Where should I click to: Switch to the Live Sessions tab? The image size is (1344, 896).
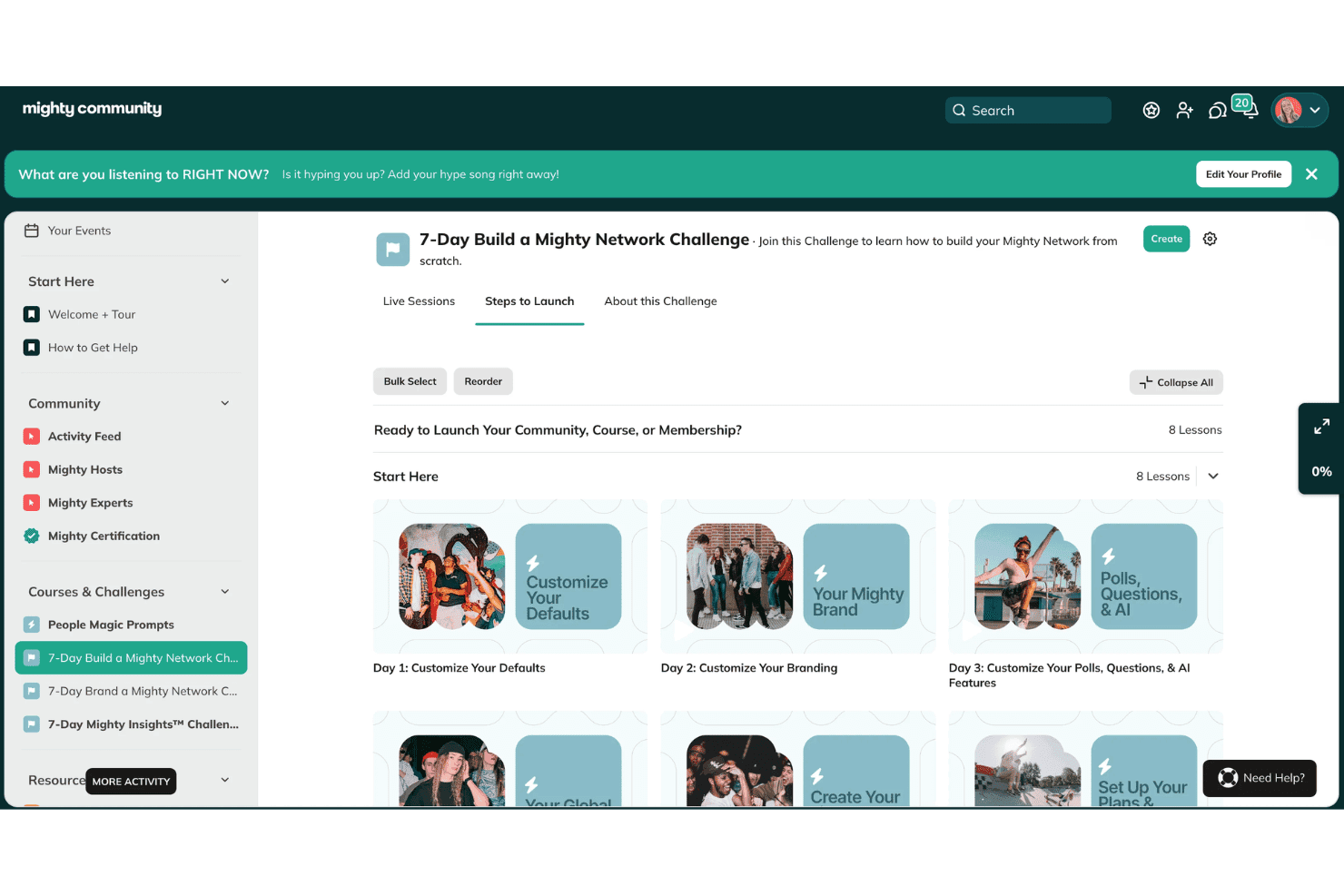point(419,301)
